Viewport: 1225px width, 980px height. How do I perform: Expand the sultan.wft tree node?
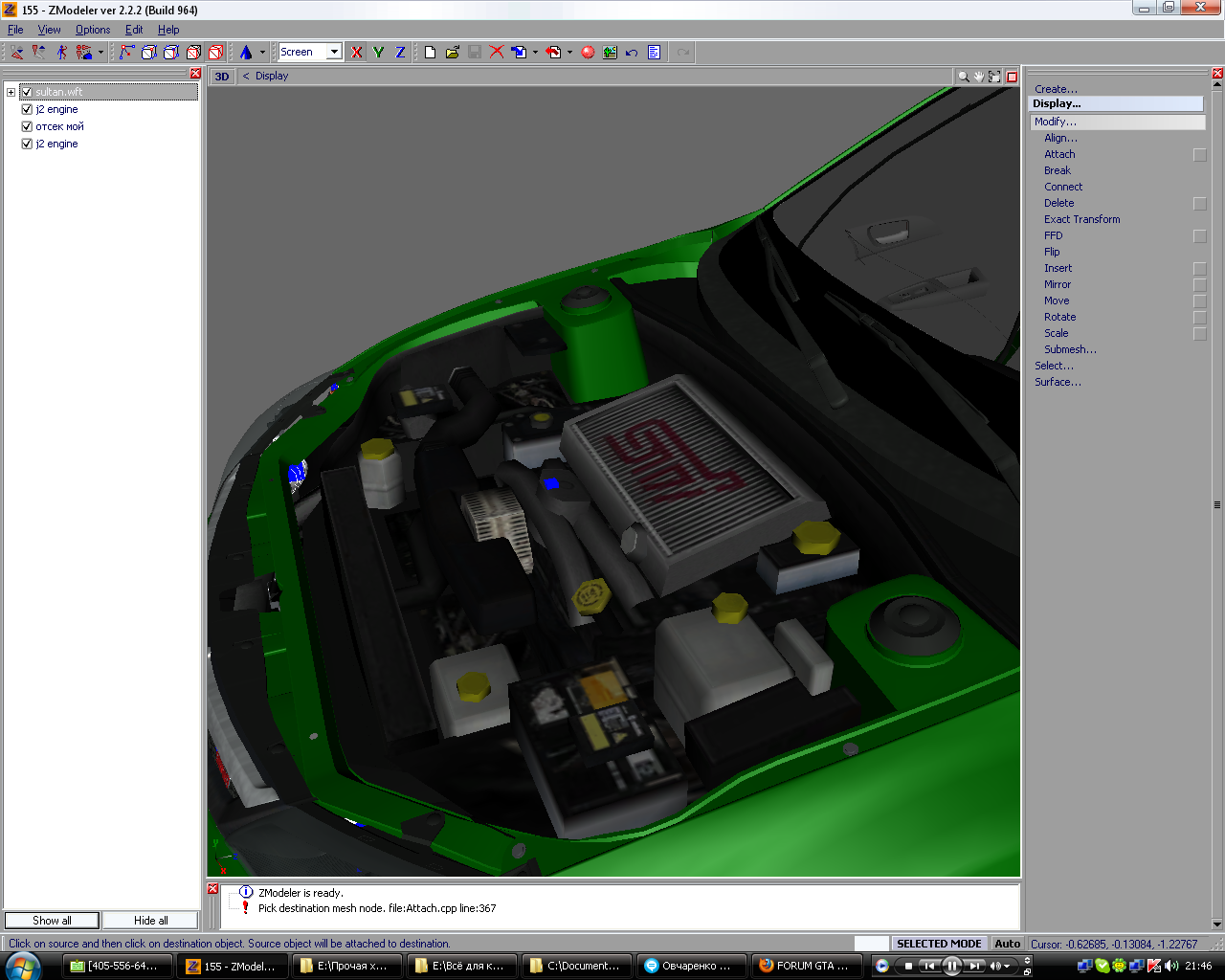pos(11,92)
